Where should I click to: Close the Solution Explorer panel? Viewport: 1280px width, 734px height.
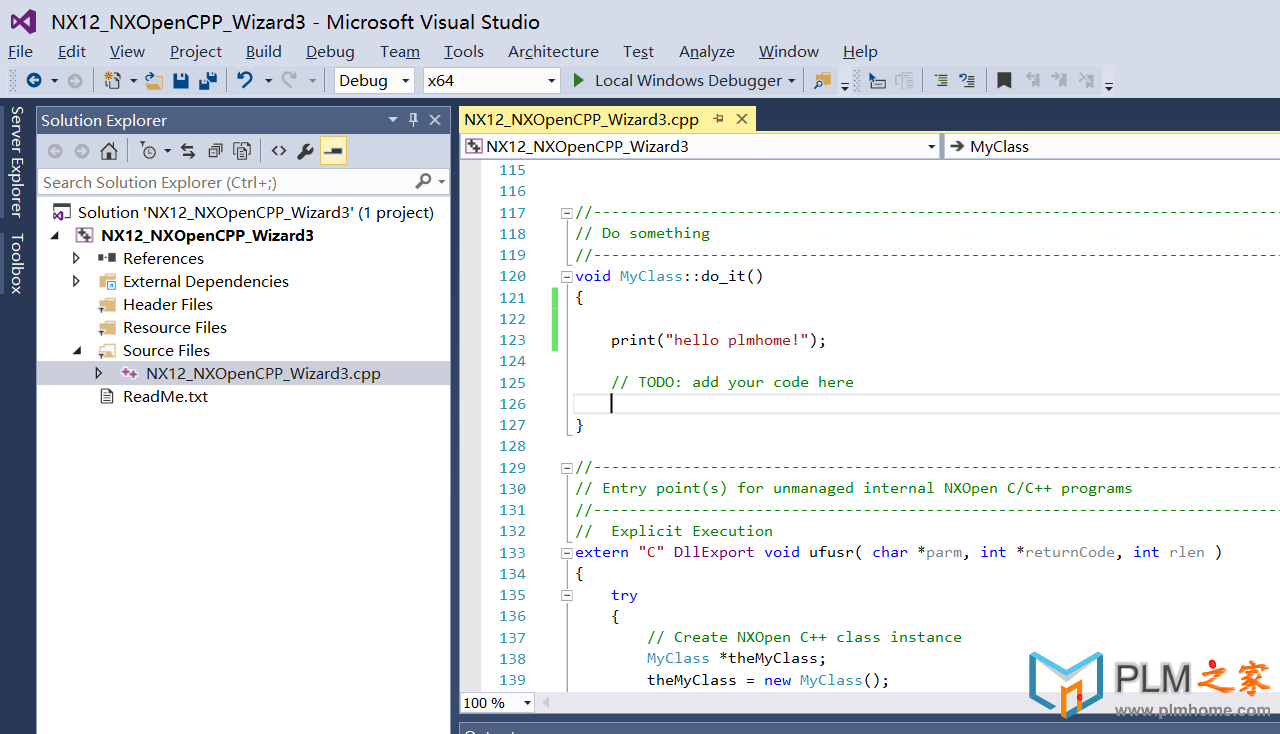click(435, 120)
